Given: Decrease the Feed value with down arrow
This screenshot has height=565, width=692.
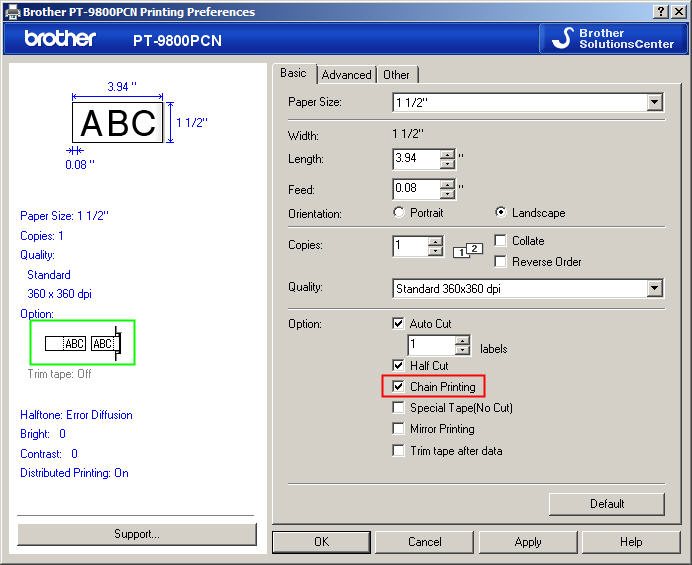Looking at the screenshot, I should [x=448, y=194].
